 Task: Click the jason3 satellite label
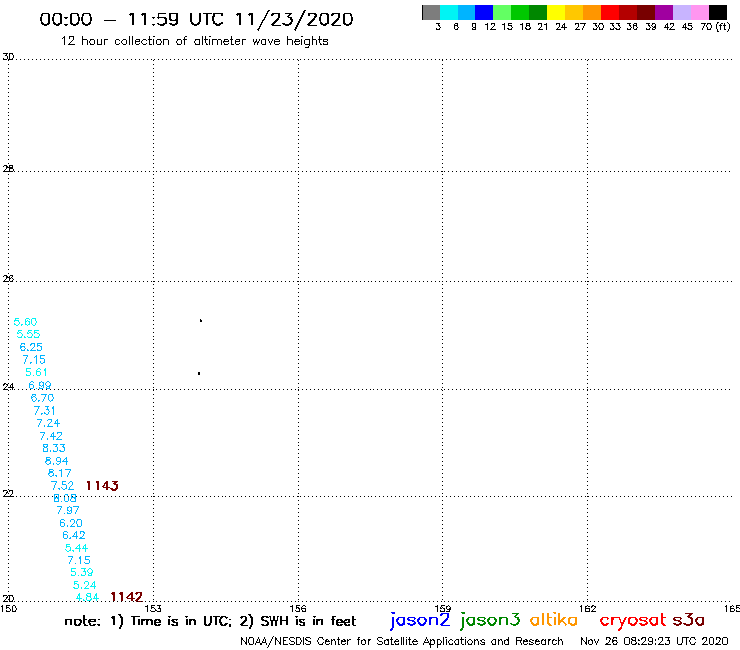click(x=490, y=620)
